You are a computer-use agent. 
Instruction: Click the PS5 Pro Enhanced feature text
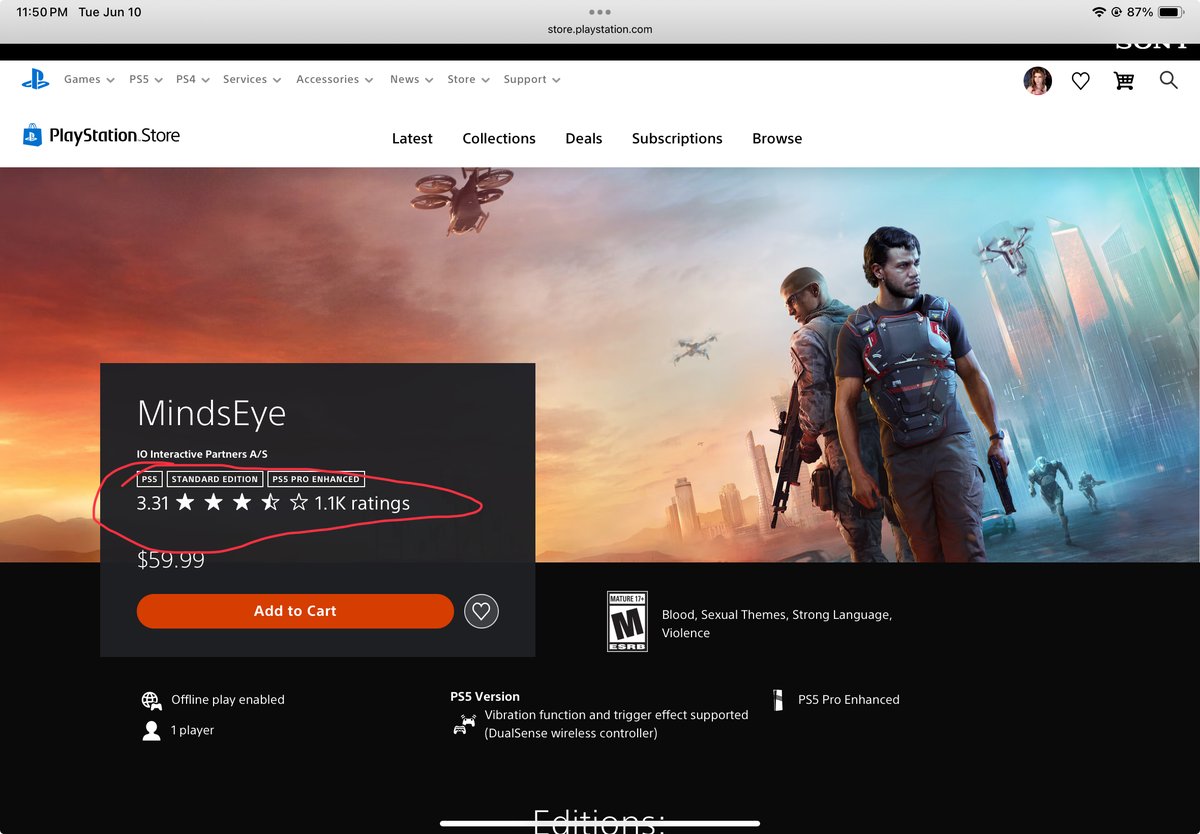coord(849,700)
